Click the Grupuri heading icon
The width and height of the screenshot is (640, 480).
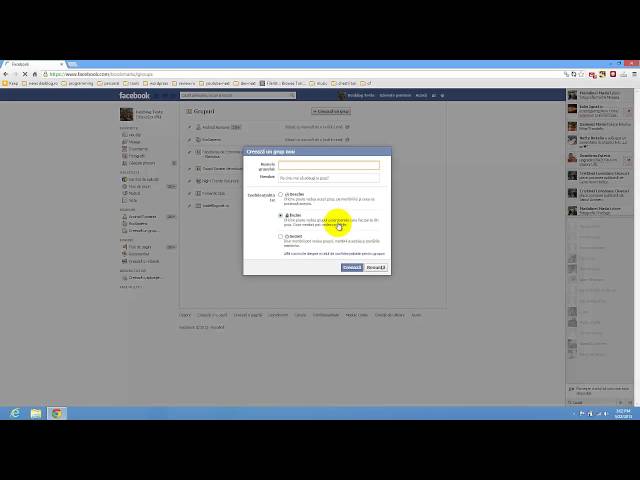point(189,111)
